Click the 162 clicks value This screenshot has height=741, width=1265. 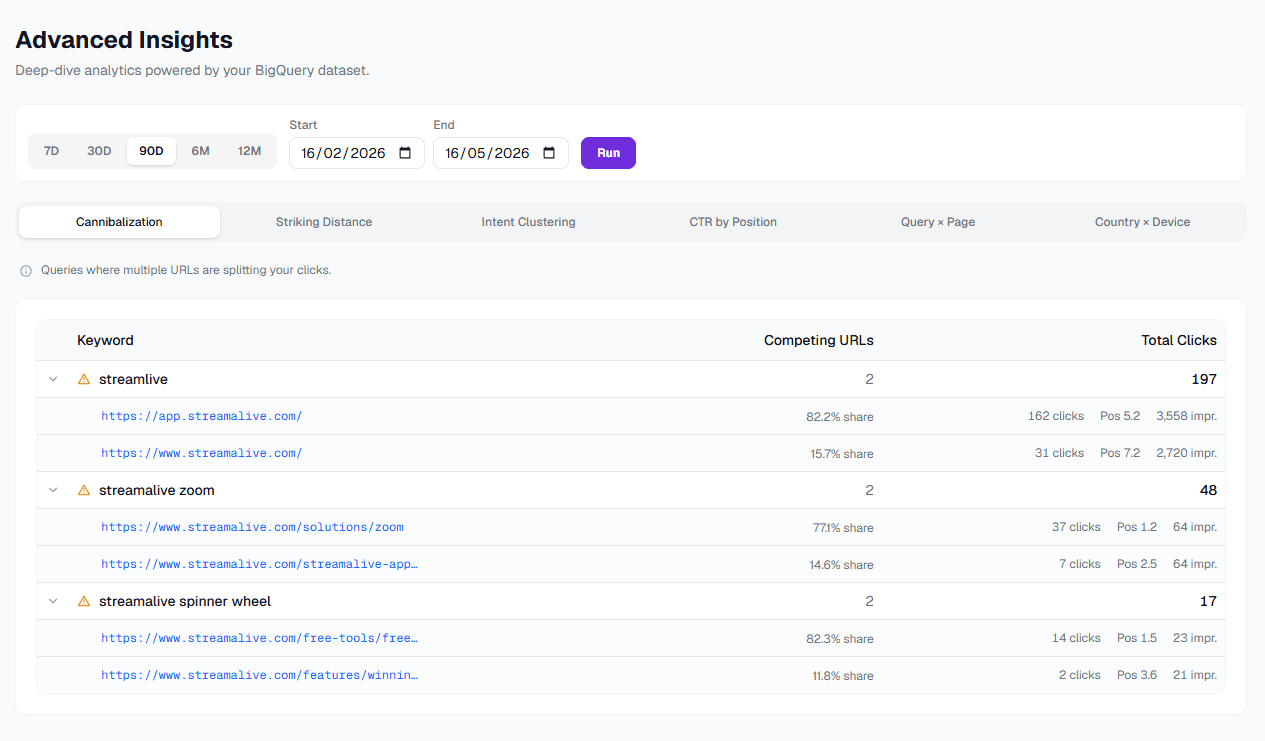click(x=1056, y=416)
